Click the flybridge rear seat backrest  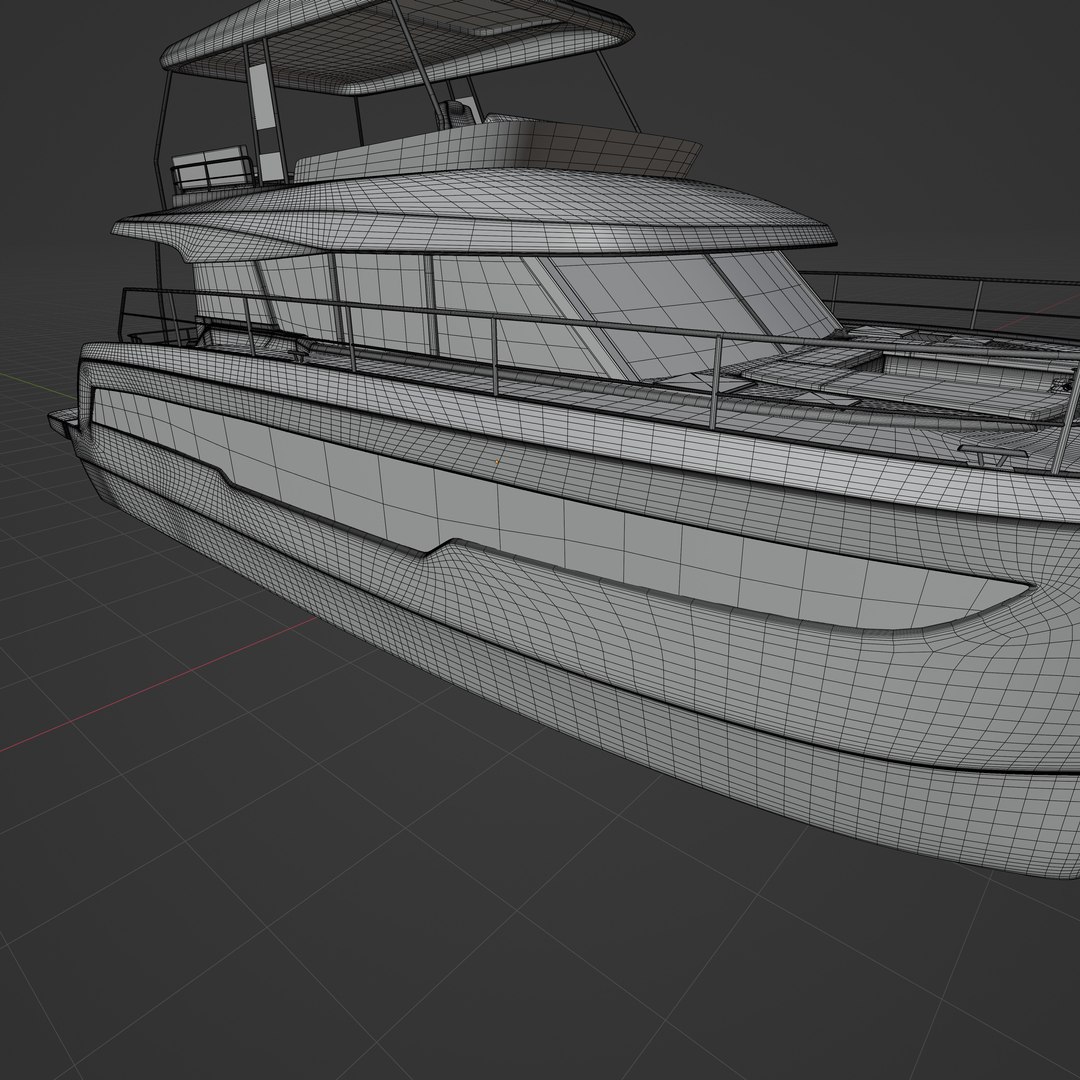pos(209,166)
